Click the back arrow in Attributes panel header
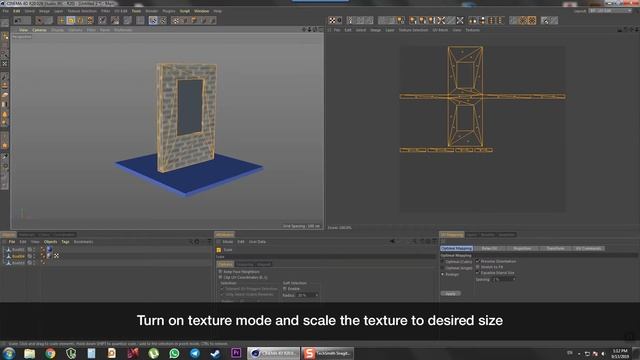Image resolution: width=640 pixels, height=360 pixels. [x=392, y=242]
